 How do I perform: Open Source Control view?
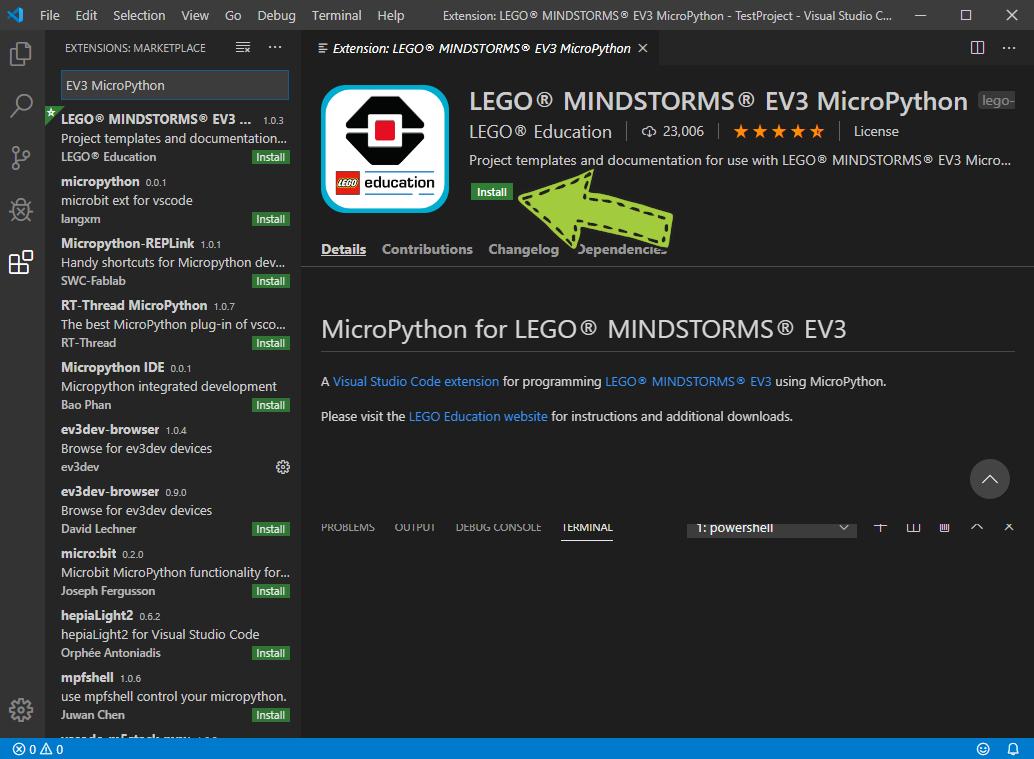click(x=21, y=158)
